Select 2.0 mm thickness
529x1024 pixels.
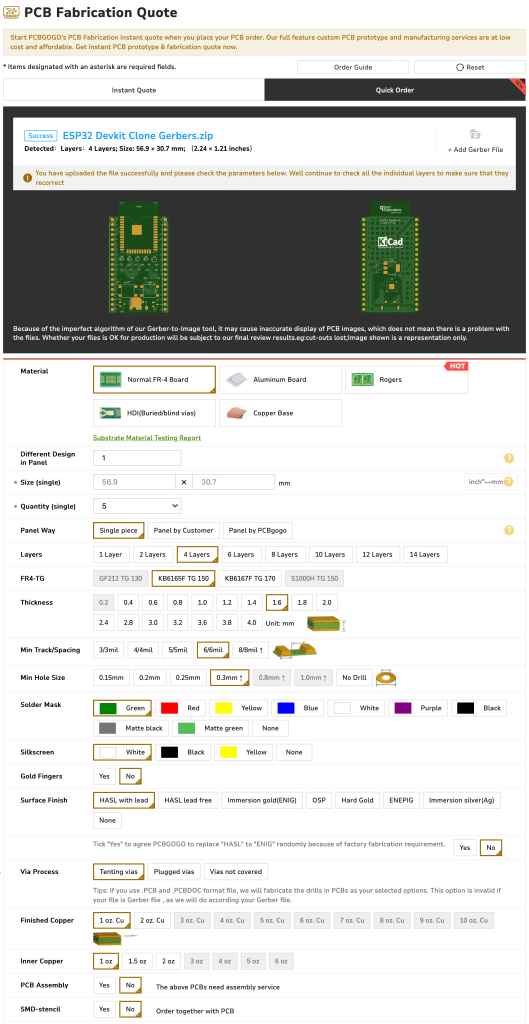tap(326, 602)
